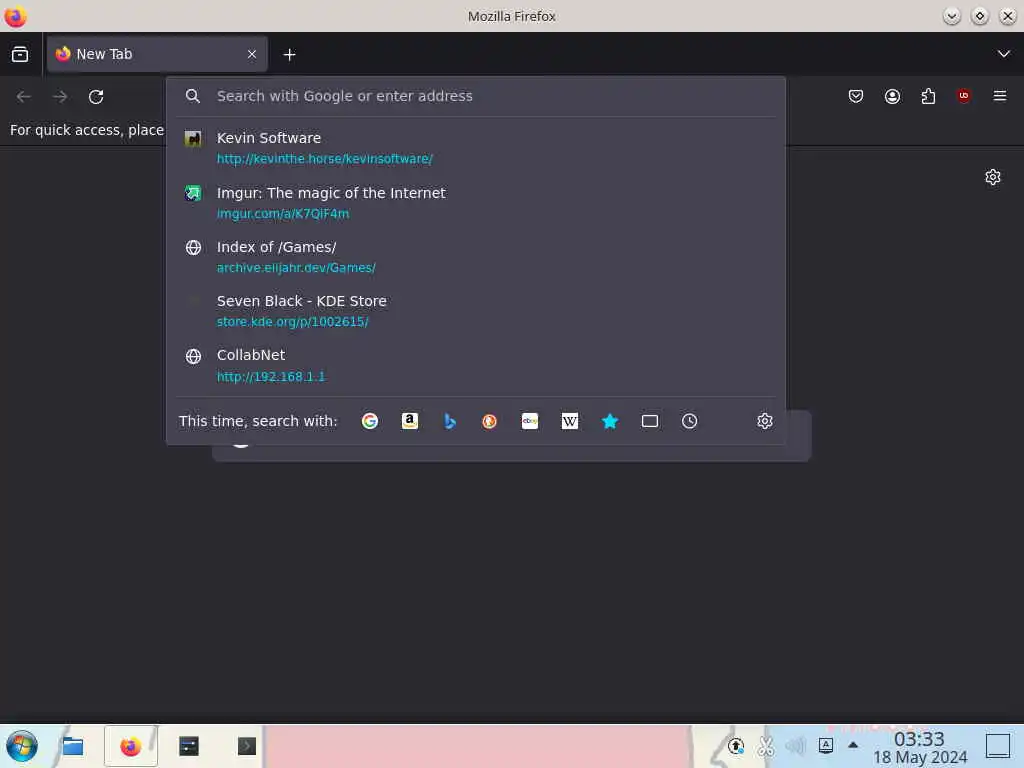Go back one page

tap(24, 97)
